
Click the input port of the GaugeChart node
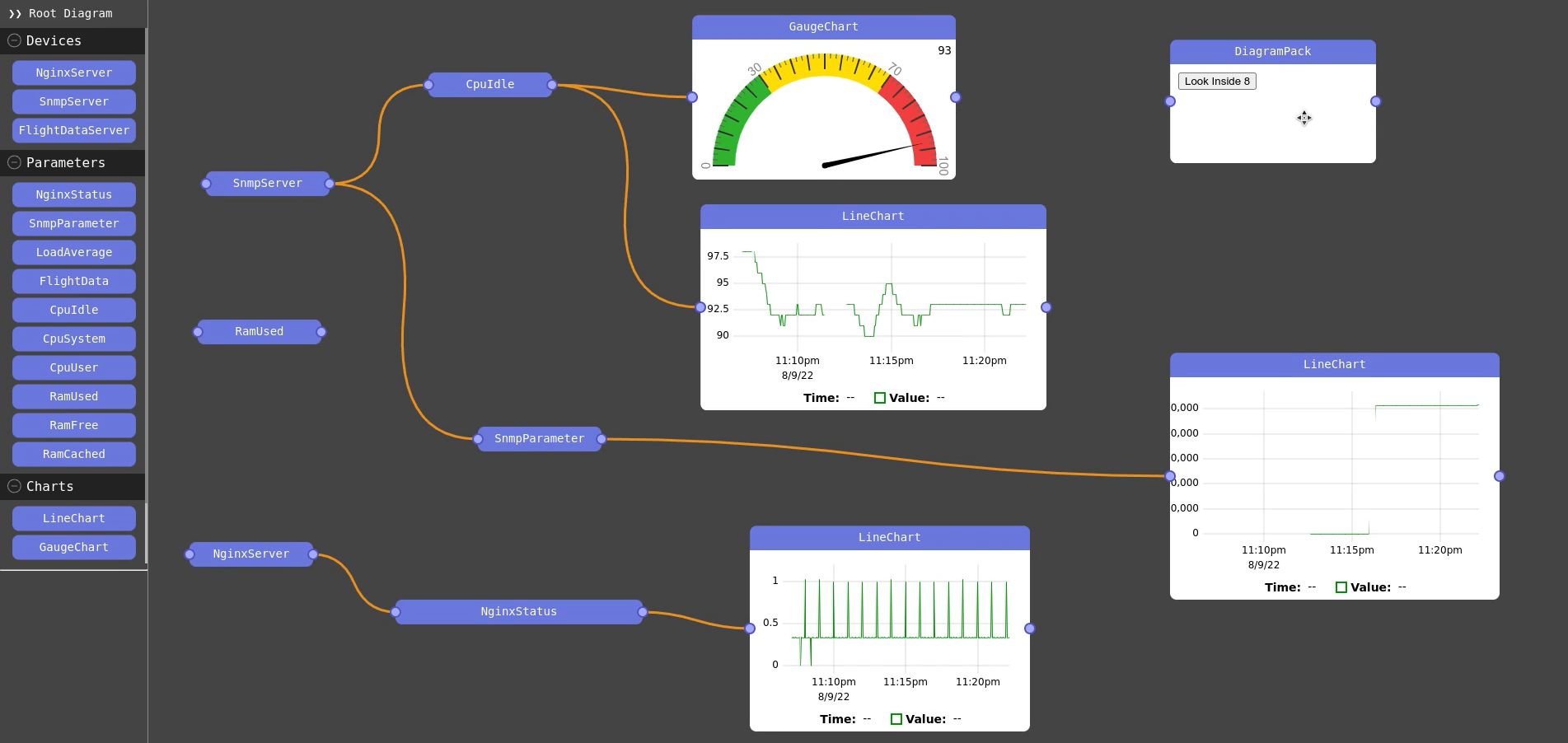click(691, 97)
